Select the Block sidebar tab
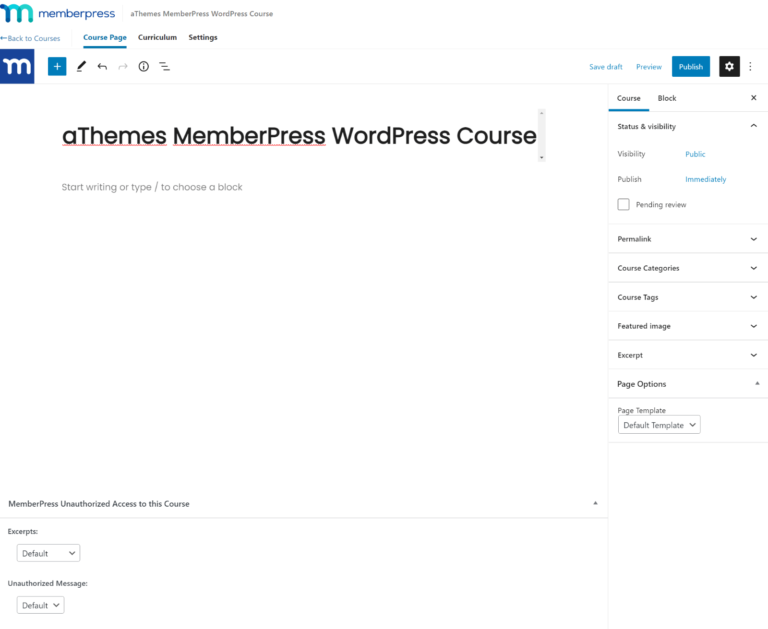 (x=667, y=98)
